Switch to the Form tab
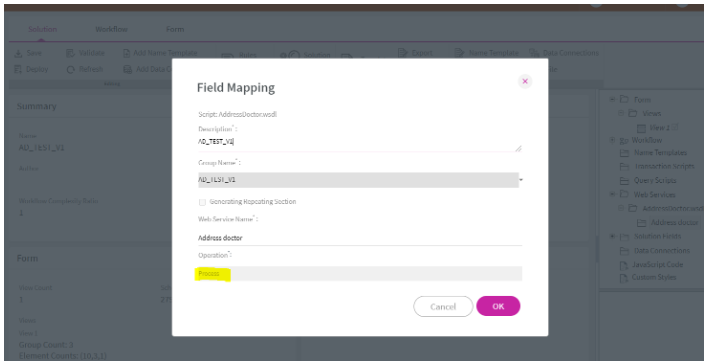The width and height of the screenshot is (709, 364). (175, 29)
